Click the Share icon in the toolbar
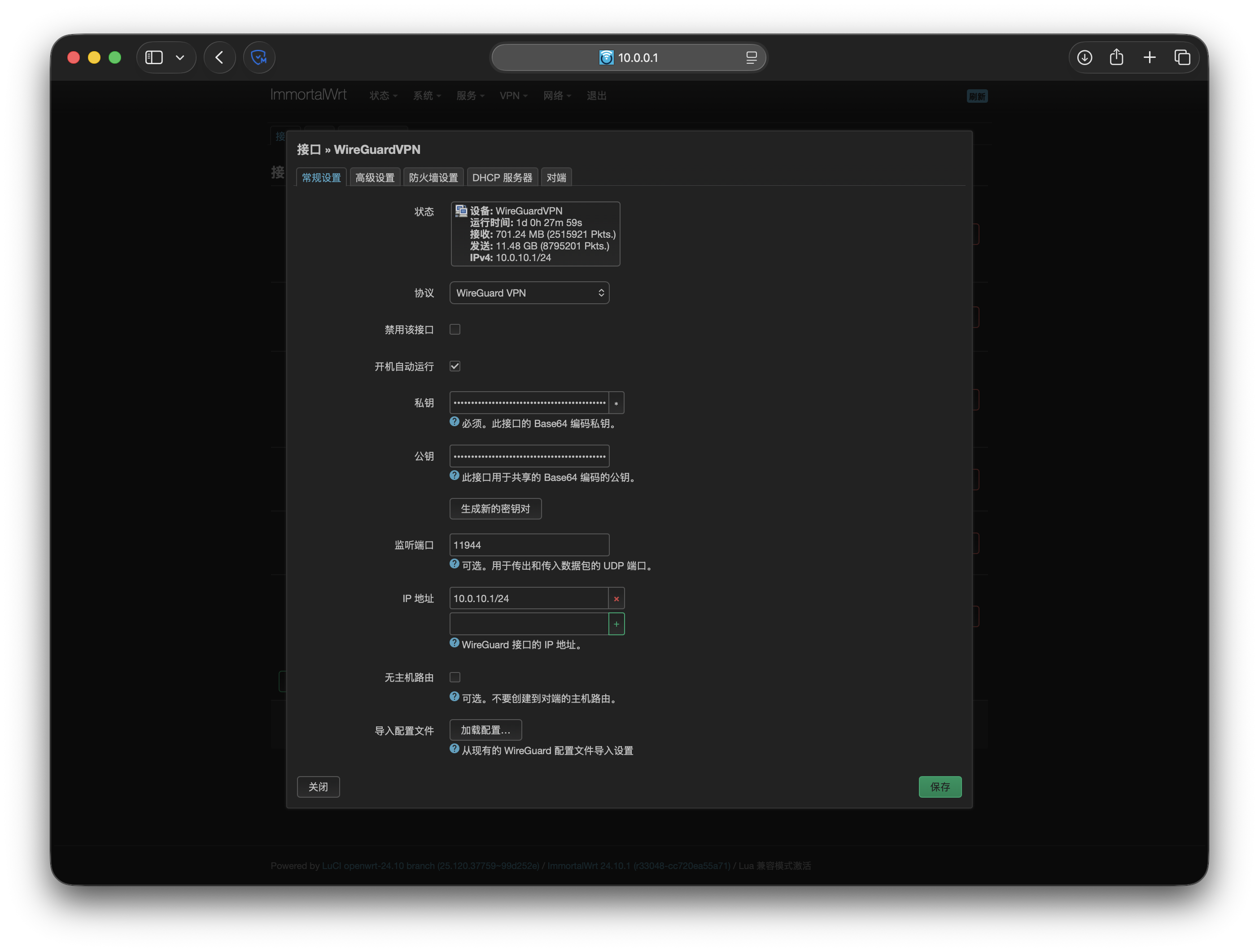This screenshot has width=1259, height=952. (1117, 57)
